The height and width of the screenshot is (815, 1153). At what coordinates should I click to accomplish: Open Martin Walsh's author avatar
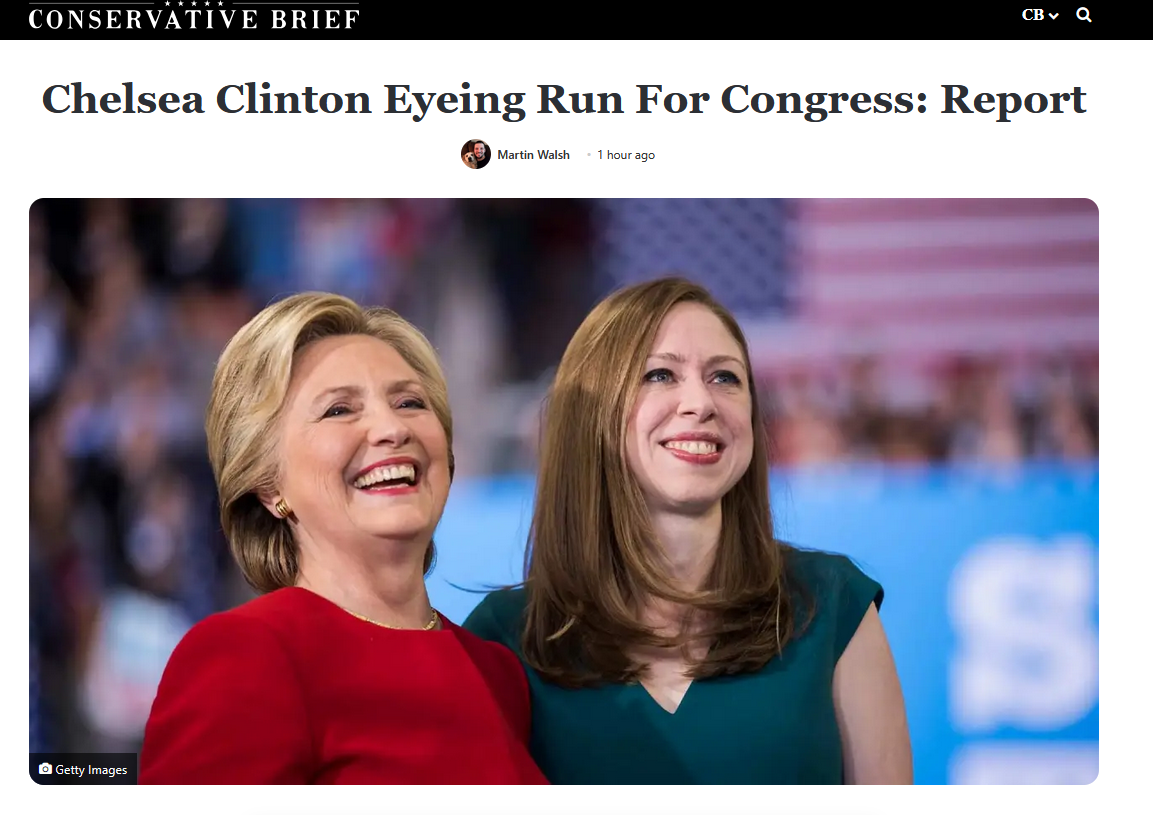[x=476, y=154]
